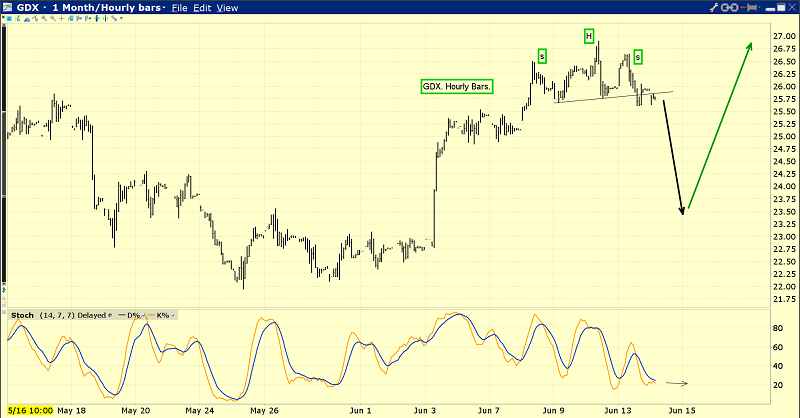800x418 pixels.
Task: Click the 21.75 price axis label
Action: (784, 300)
